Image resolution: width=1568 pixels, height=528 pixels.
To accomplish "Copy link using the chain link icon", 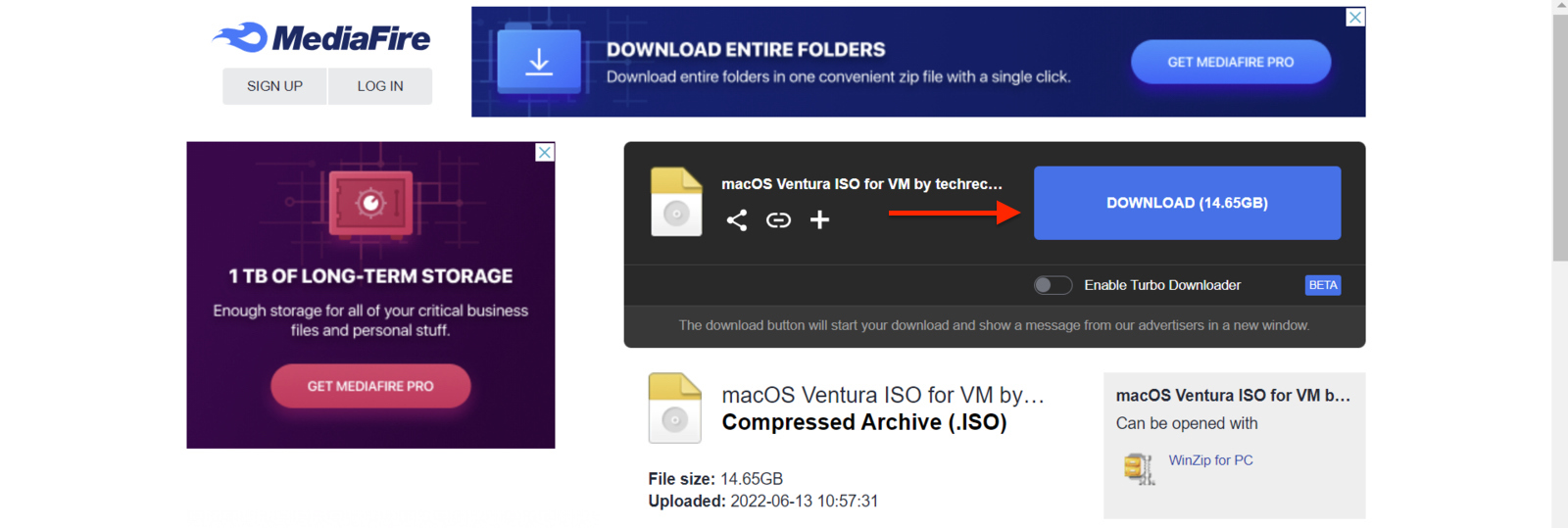I will 778,219.
